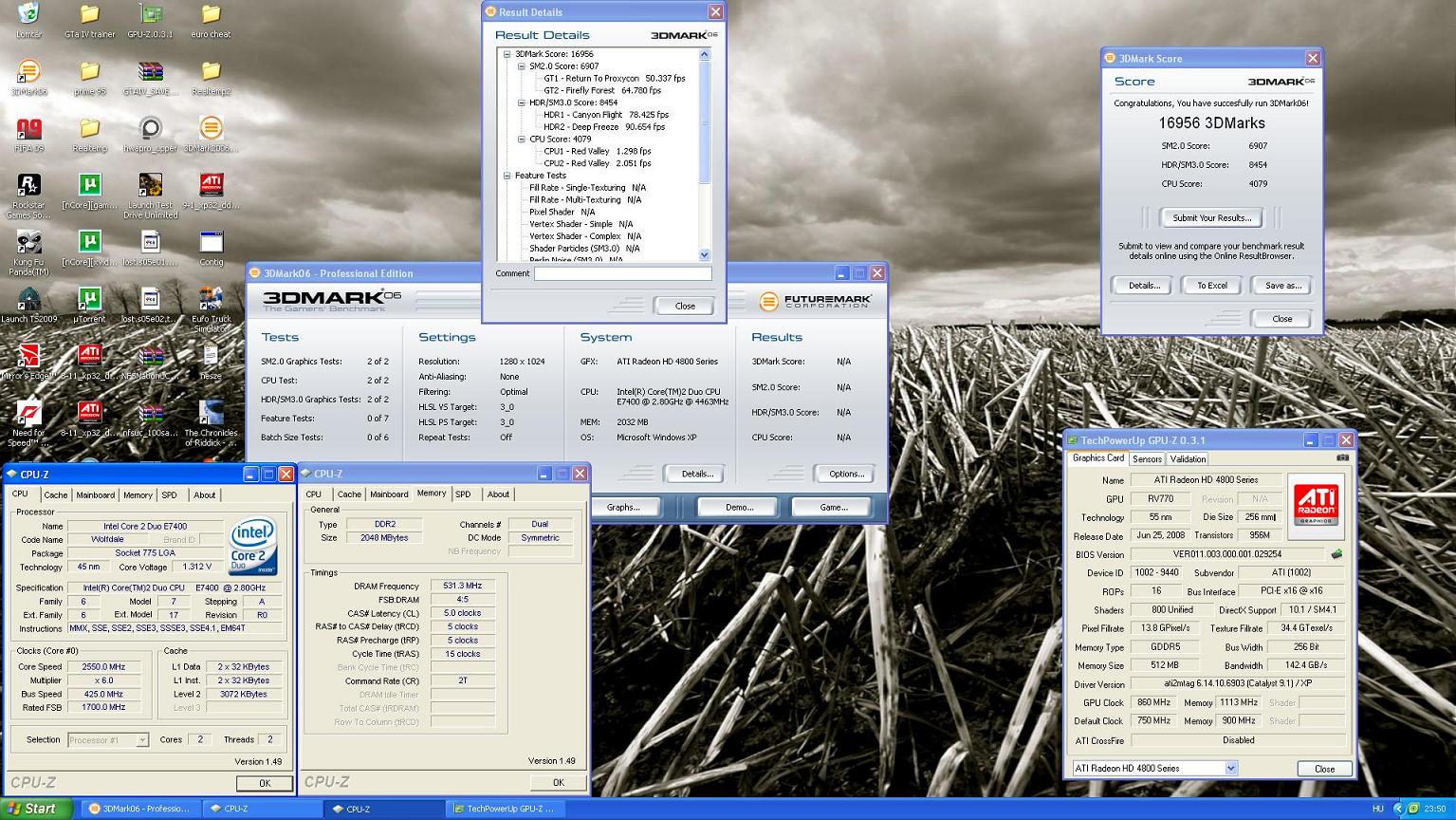Image resolution: width=1456 pixels, height=820 pixels.
Task: Collapse the HDR/SM3.0 Score tree node
Action: [521, 102]
